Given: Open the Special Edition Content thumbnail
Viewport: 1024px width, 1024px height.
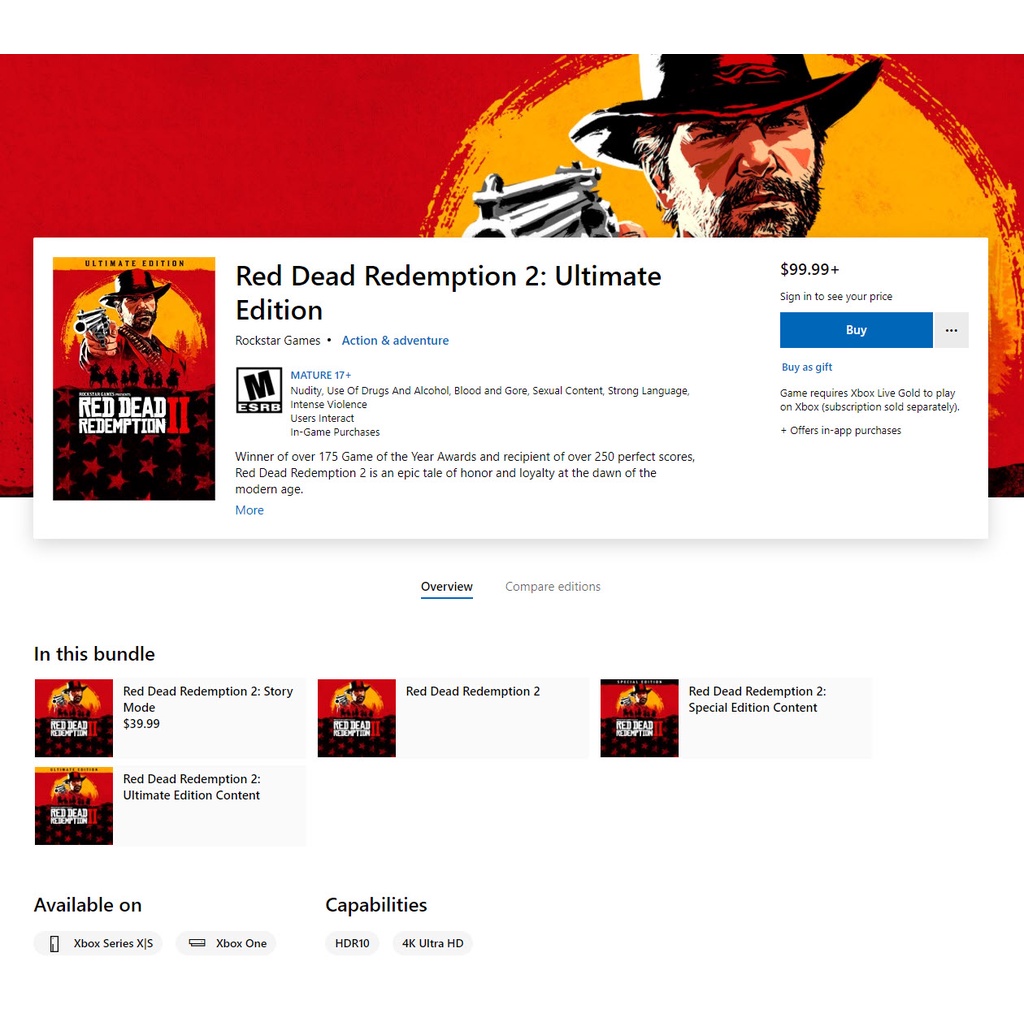Looking at the screenshot, I should tap(640, 718).
